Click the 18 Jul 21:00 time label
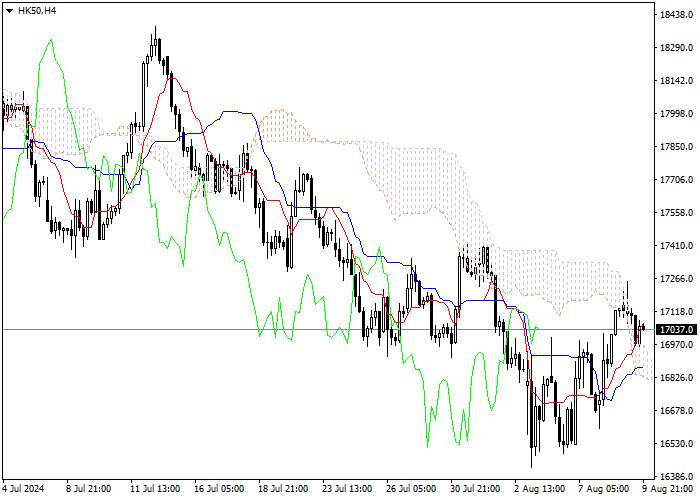 (x=283, y=489)
